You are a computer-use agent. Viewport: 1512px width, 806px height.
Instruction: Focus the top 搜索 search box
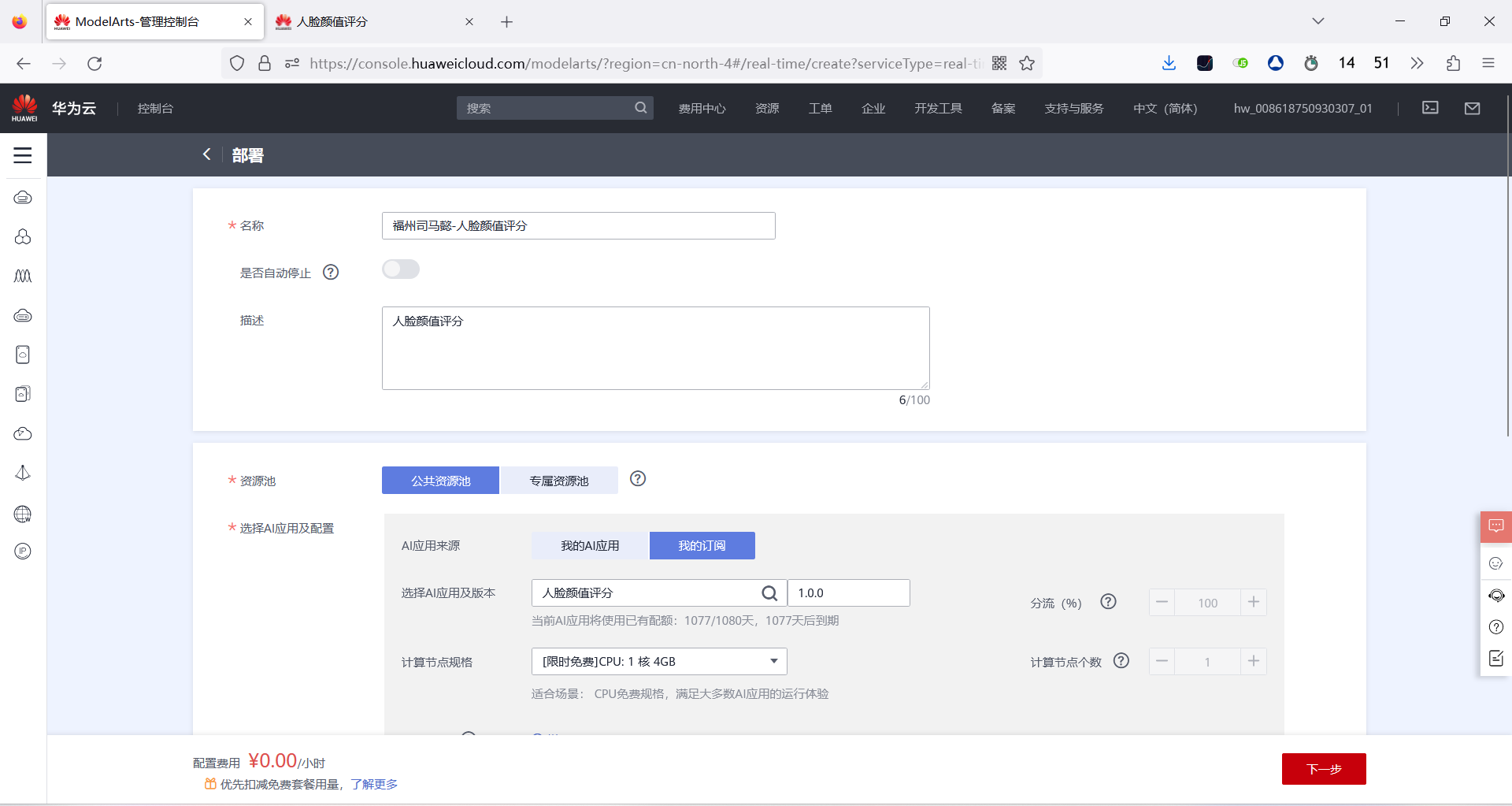(554, 108)
